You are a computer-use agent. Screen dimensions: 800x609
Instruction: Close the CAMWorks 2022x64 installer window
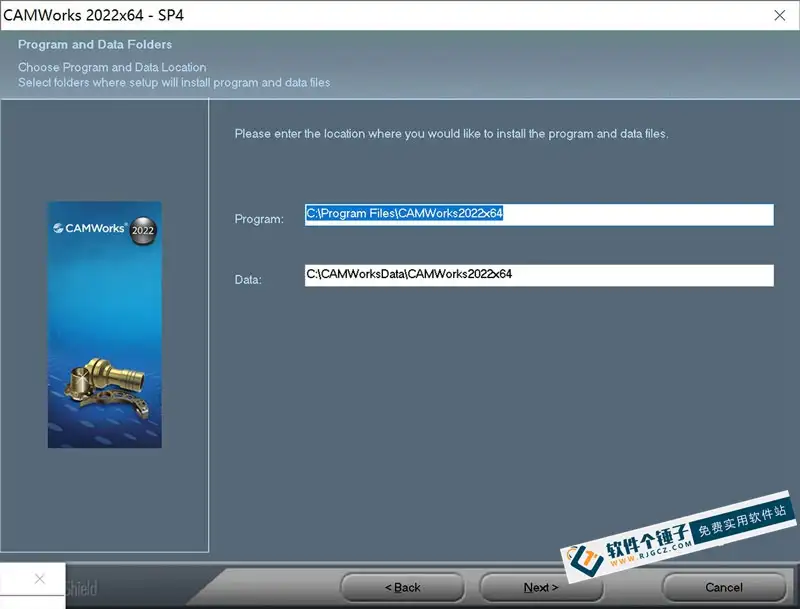780,15
